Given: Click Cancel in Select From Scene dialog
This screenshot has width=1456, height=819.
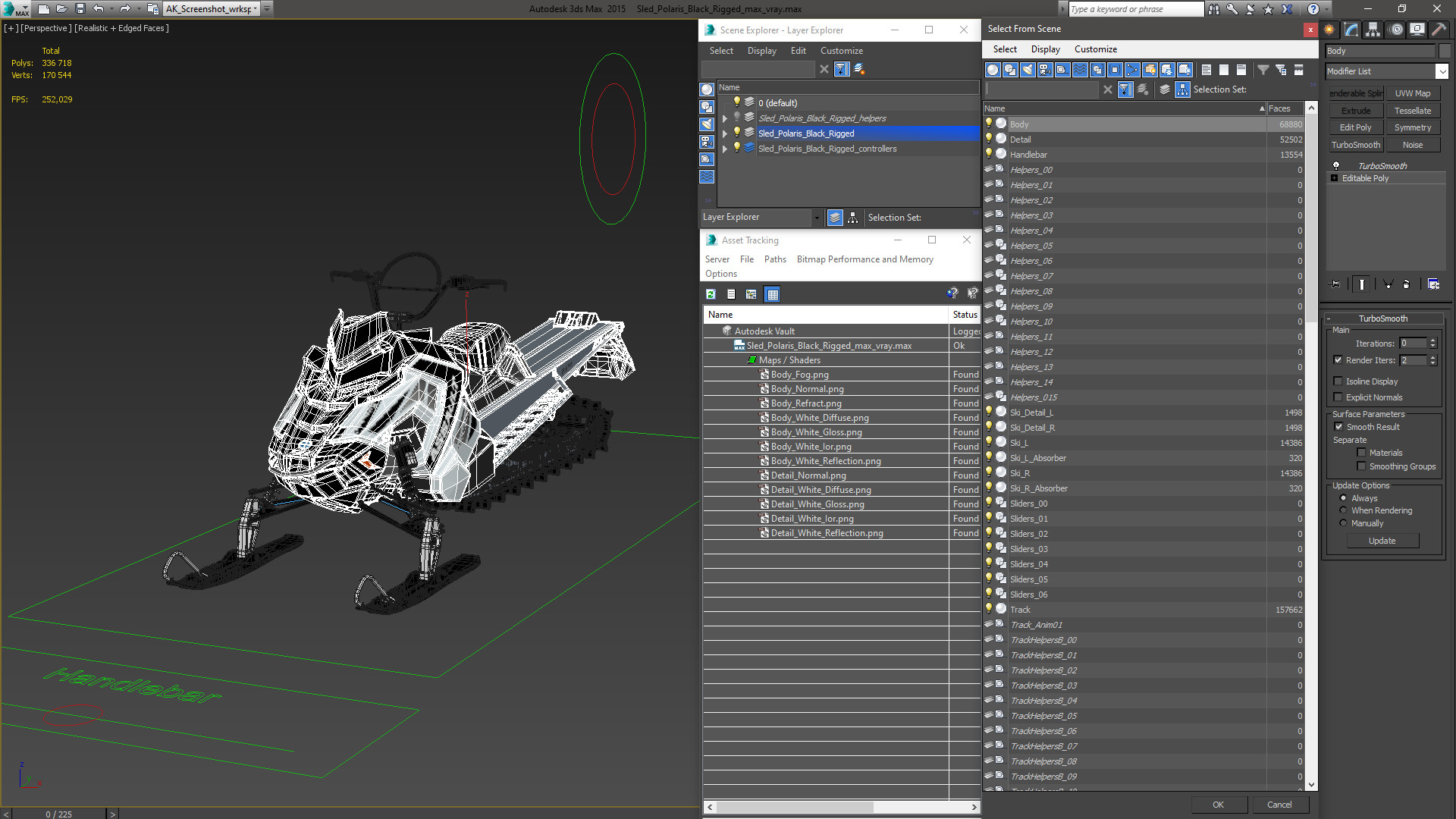Looking at the screenshot, I should click(x=1279, y=805).
